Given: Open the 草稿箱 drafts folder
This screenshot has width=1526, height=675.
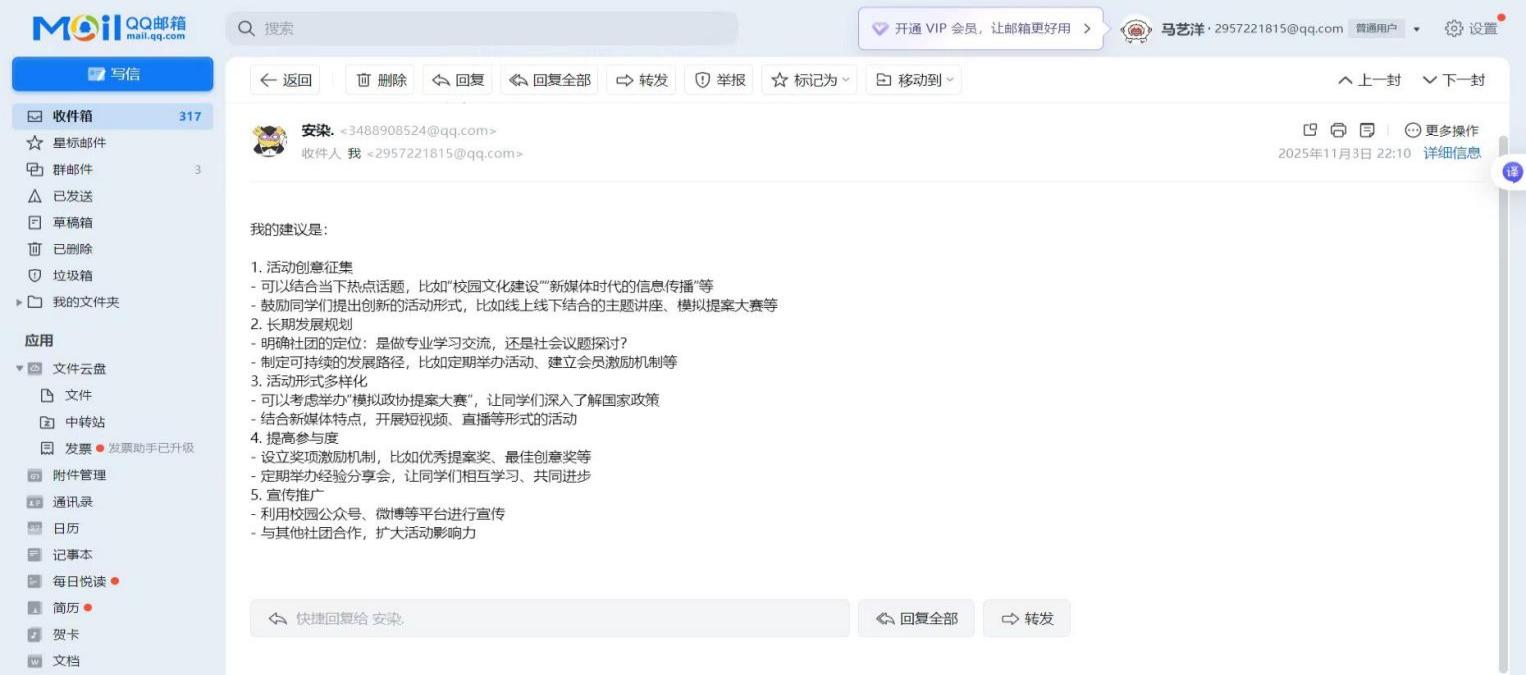Looking at the screenshot, I should (72, 222).
